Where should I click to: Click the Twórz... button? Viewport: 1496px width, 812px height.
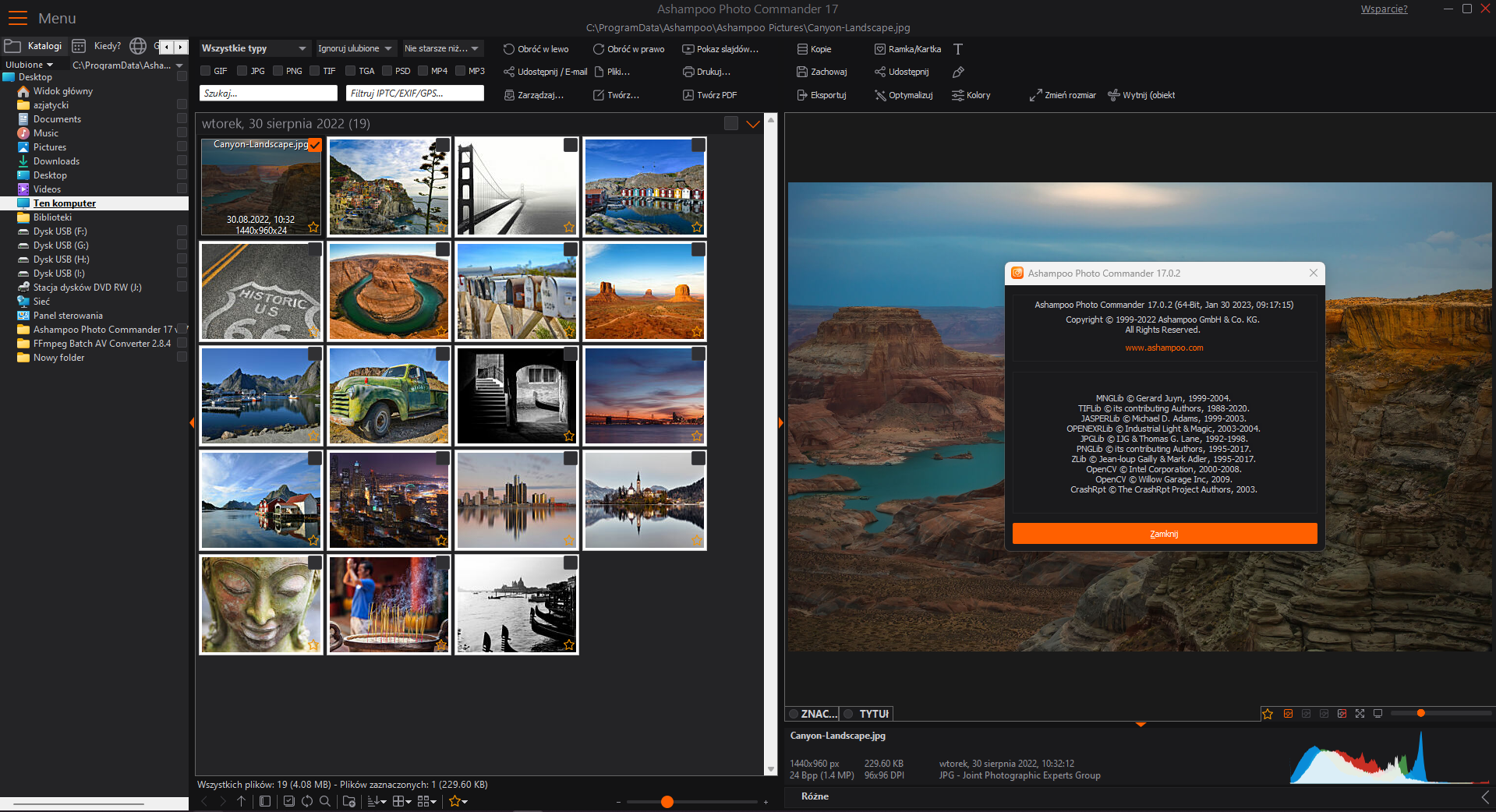pos(616,95)
